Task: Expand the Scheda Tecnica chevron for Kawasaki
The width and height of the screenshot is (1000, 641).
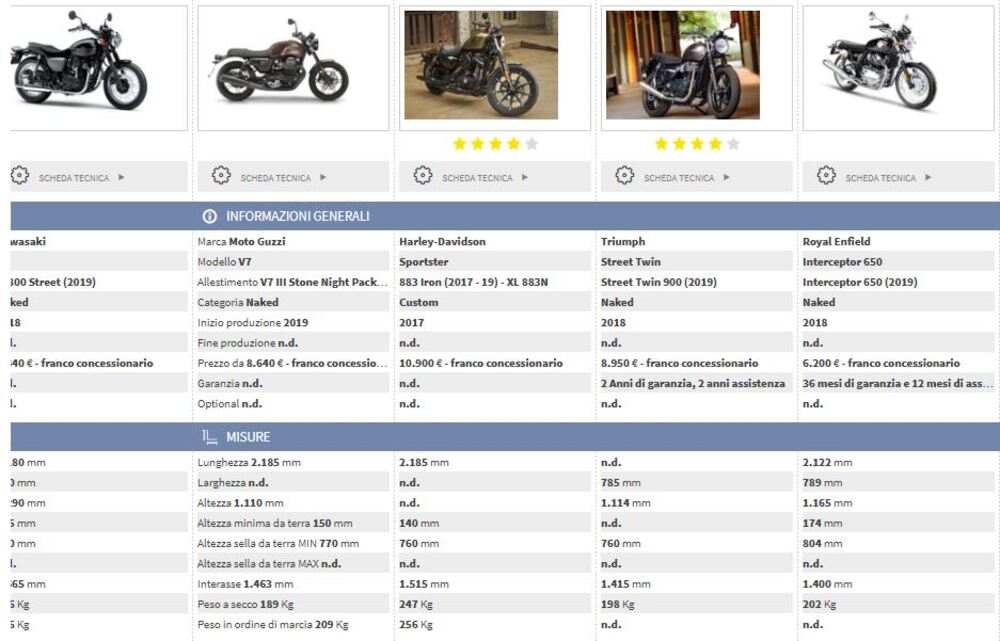Action: (x=119, y=175)
